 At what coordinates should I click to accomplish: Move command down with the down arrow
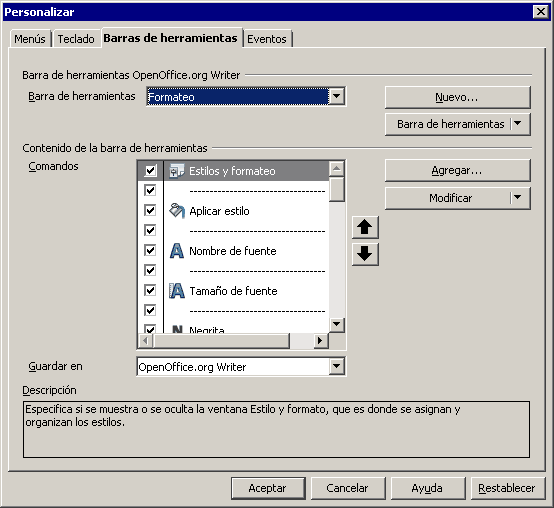365,254
